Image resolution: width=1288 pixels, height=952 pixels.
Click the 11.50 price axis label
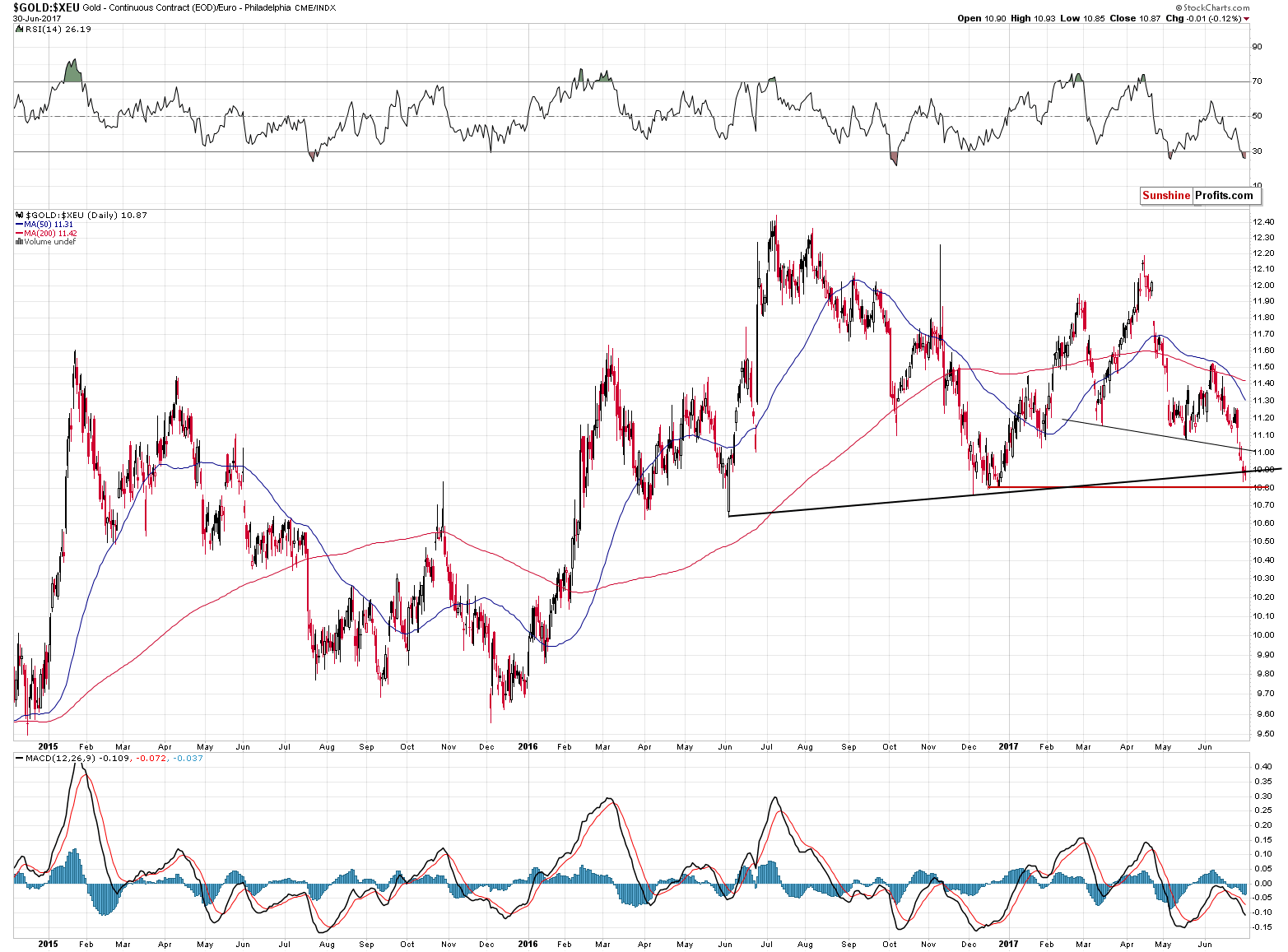tap(1263, 367)
